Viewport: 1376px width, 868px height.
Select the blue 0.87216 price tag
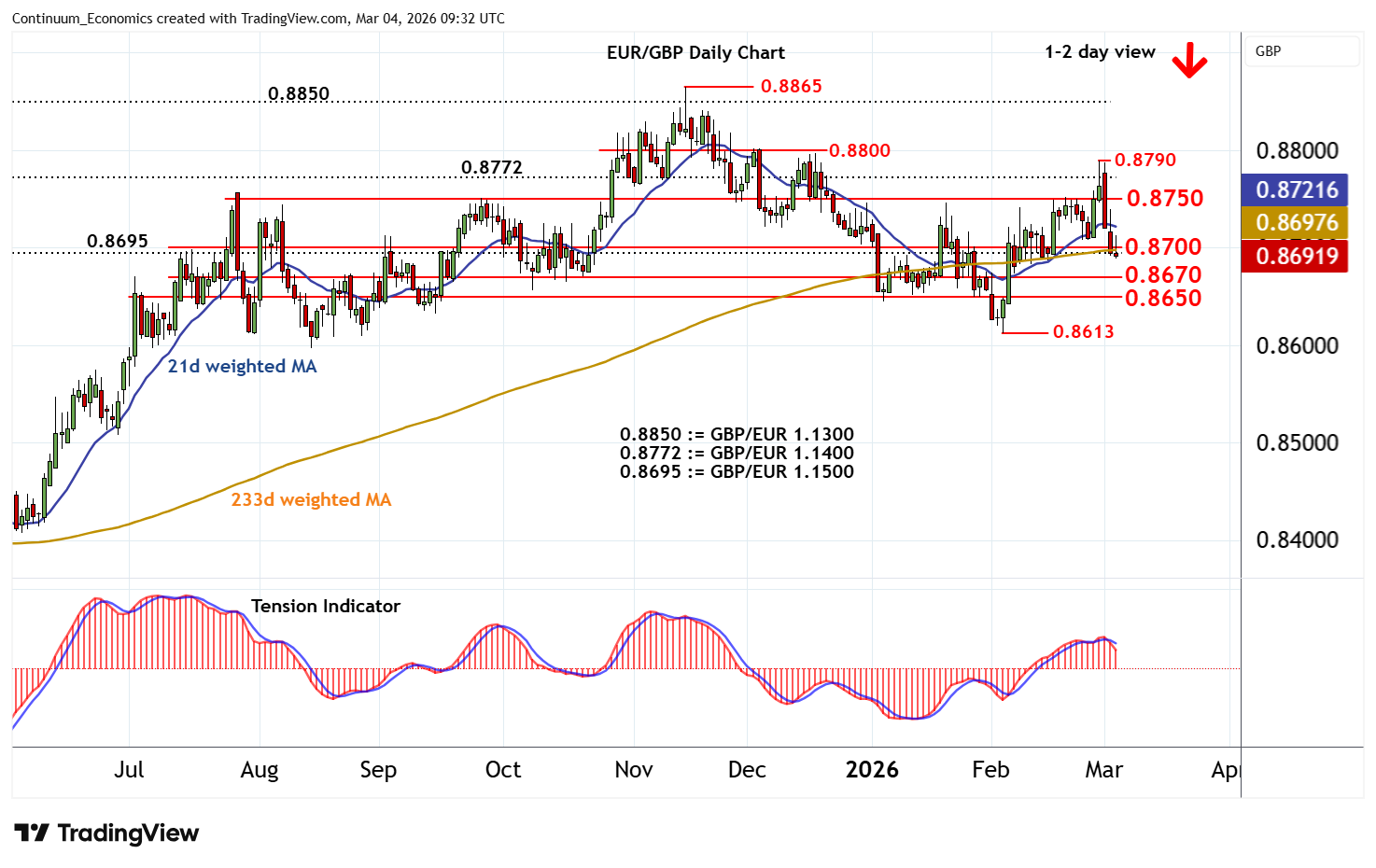(1294, 190)
